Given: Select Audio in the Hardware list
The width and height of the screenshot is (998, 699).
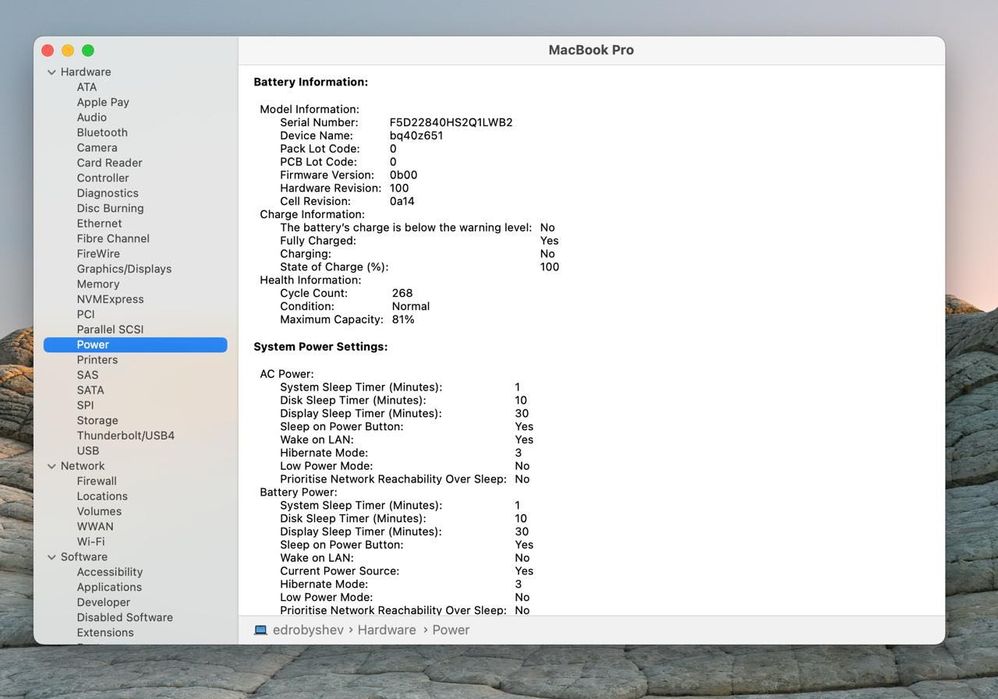Looking at the screenshot, I should pyautogui.click(x=92, y=117).
